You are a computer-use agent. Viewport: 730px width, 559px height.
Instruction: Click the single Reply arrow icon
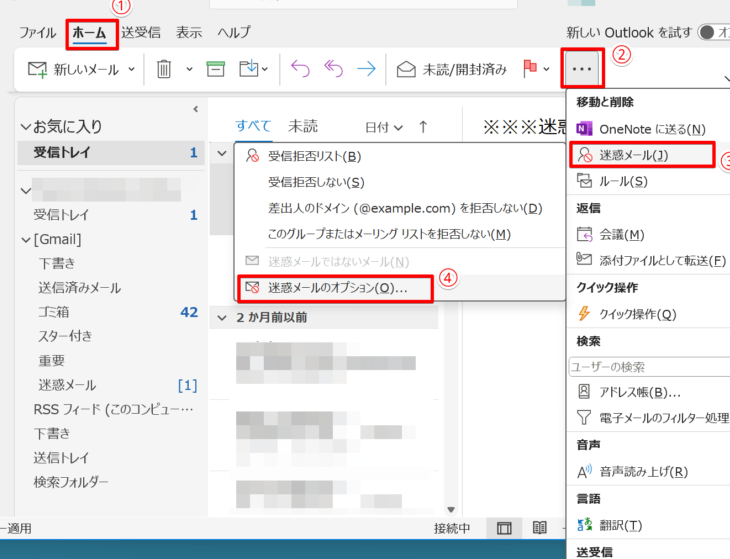point(300,69)
